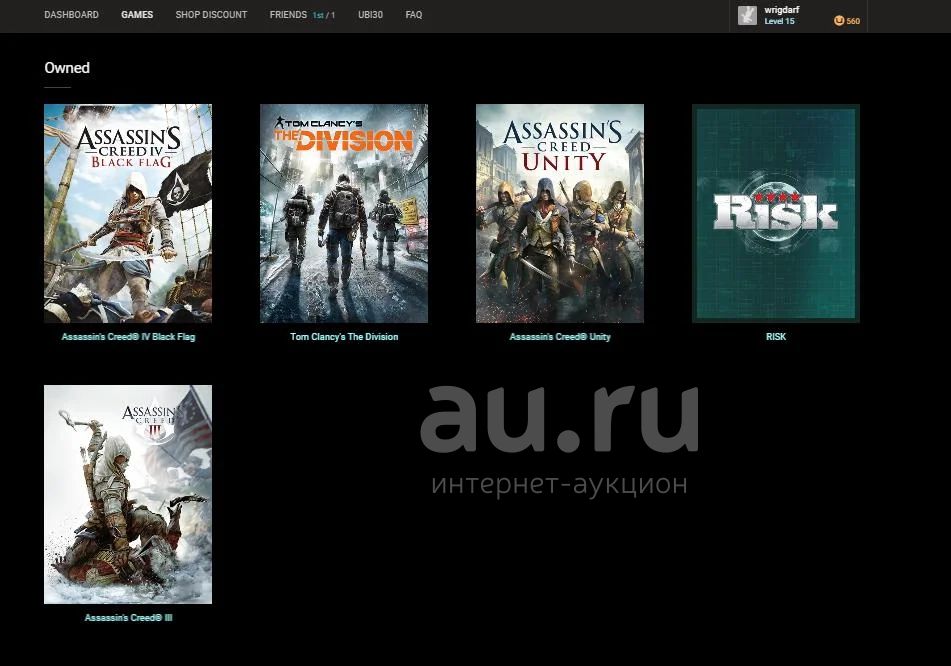
Task: Click Tom Clancy's The Division title link
Action: pyautogui.click(x=344, y=337)
